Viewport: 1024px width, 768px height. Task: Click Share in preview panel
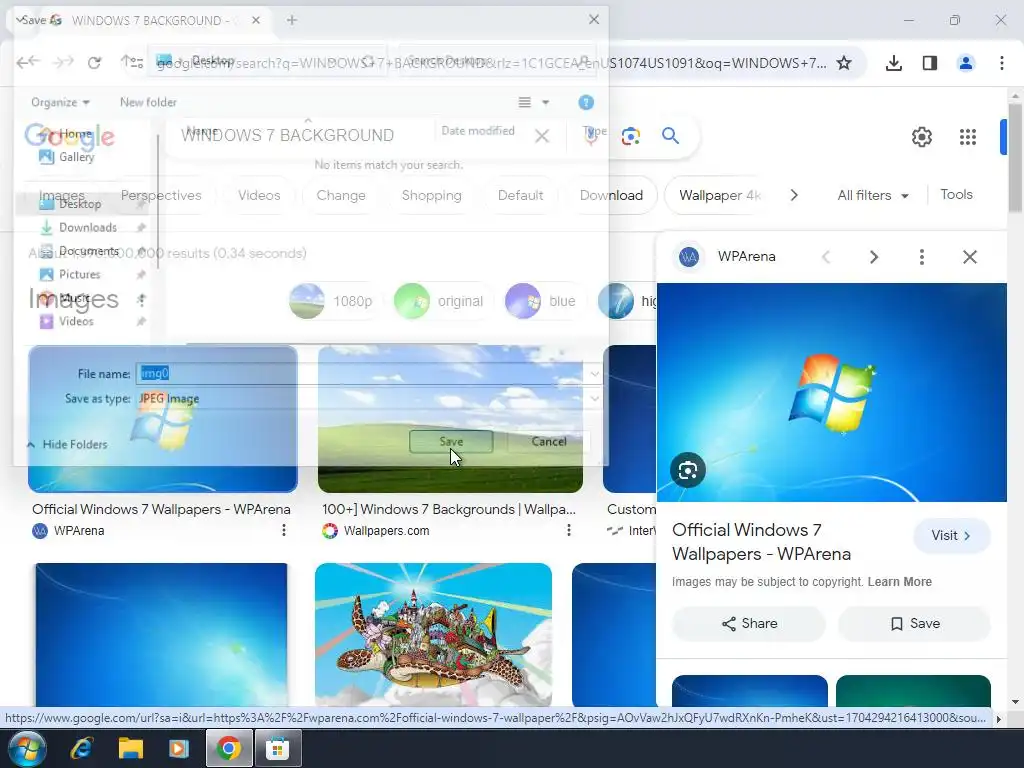coord(748,624)
